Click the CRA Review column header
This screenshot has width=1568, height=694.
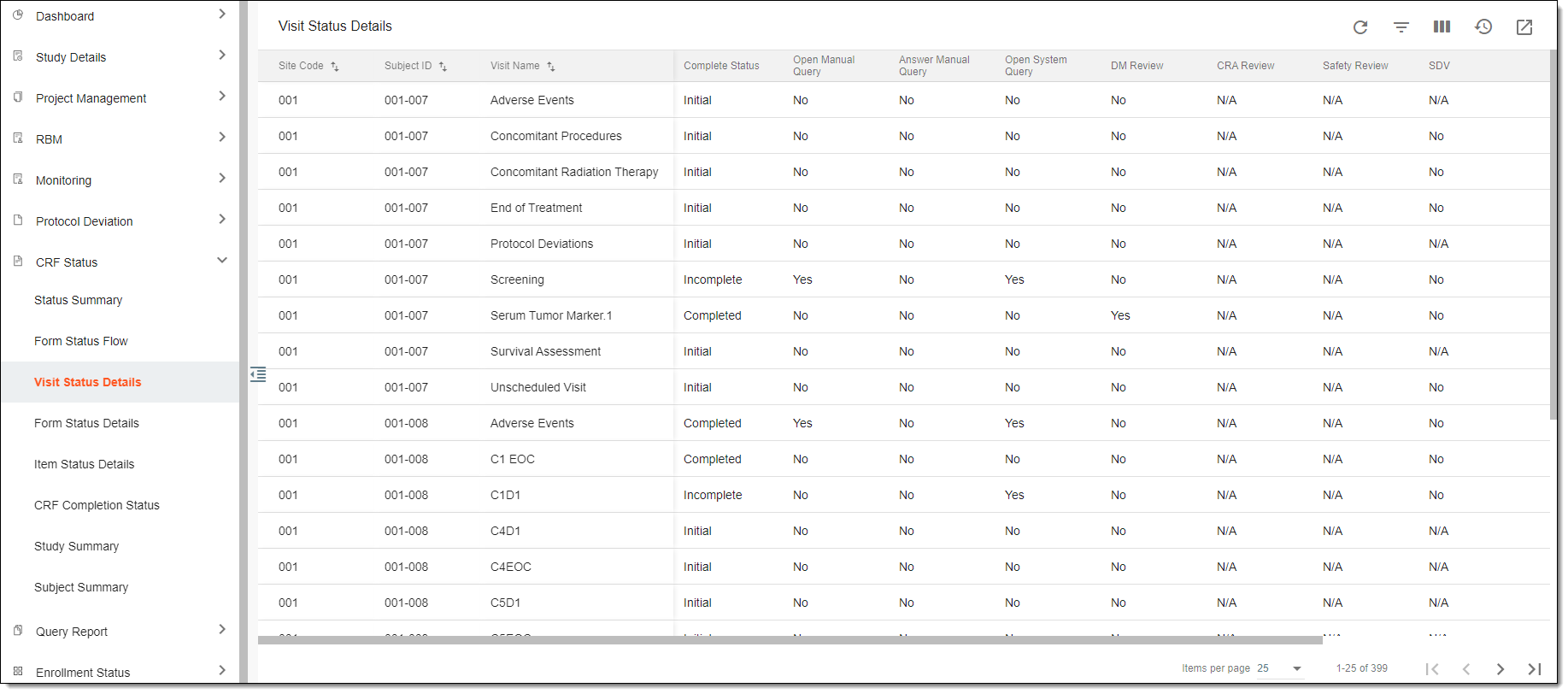point(1245,66)
